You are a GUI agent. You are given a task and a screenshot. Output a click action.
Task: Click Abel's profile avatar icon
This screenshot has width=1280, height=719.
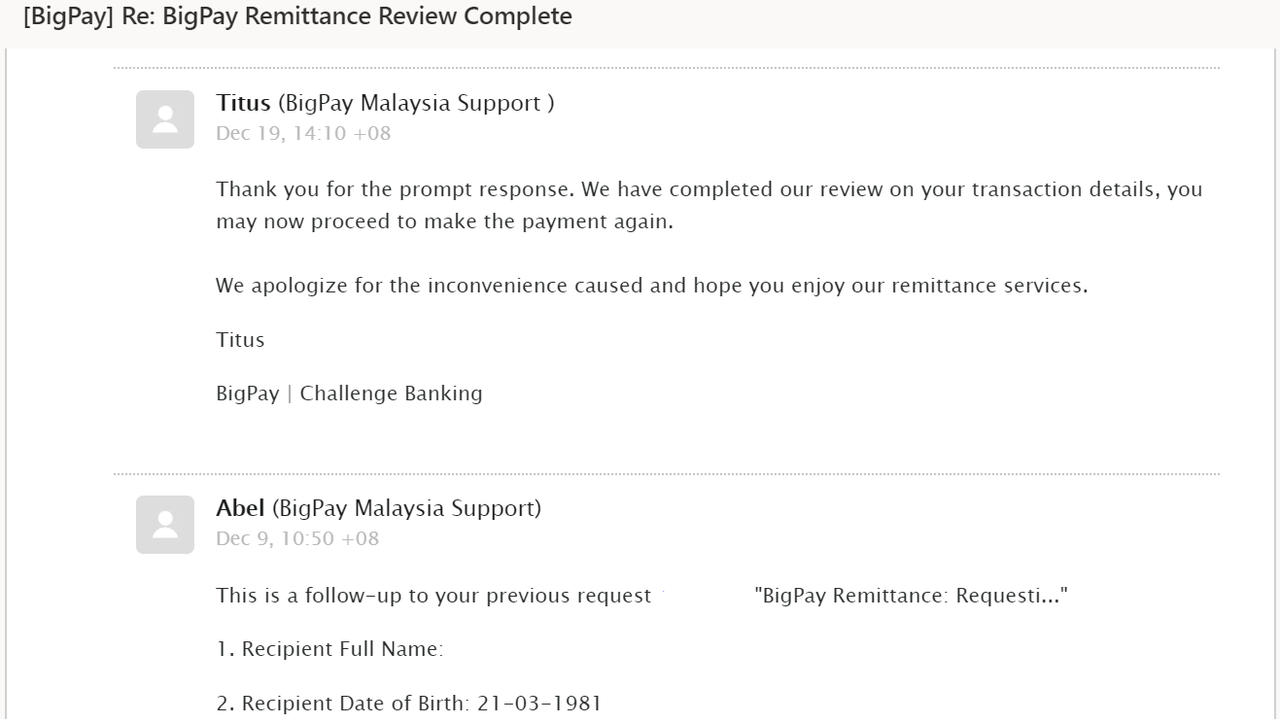(165, 524)
